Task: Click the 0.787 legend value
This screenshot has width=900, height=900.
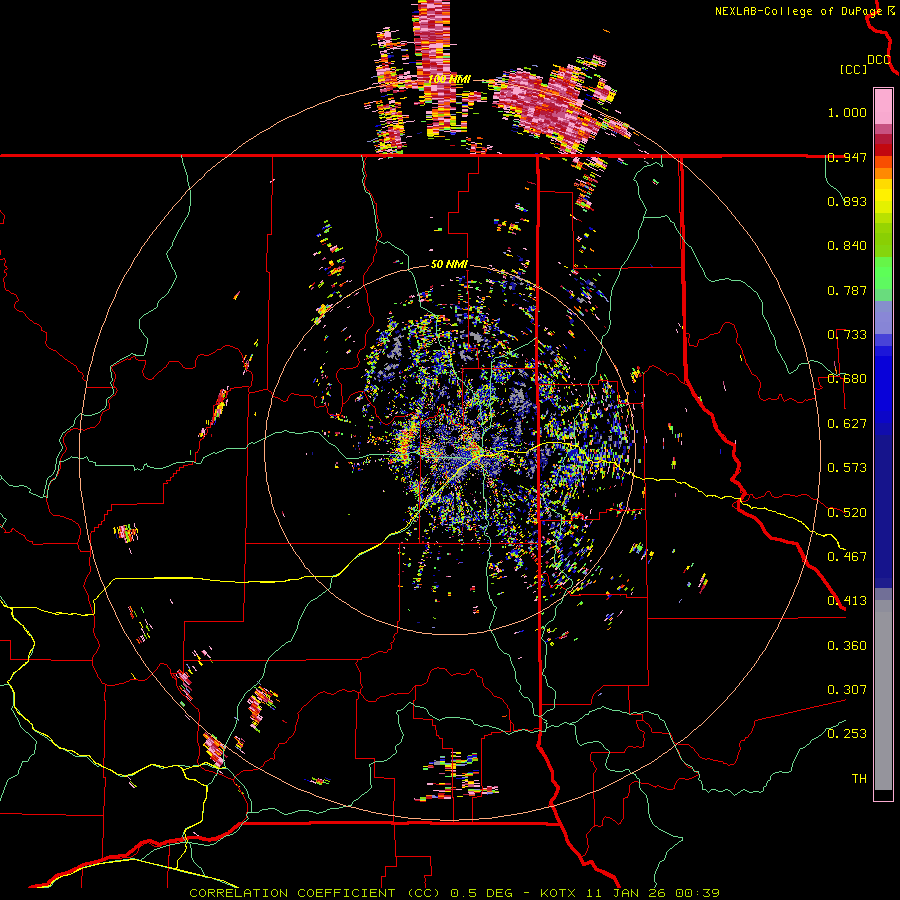Action: (847, 290)
